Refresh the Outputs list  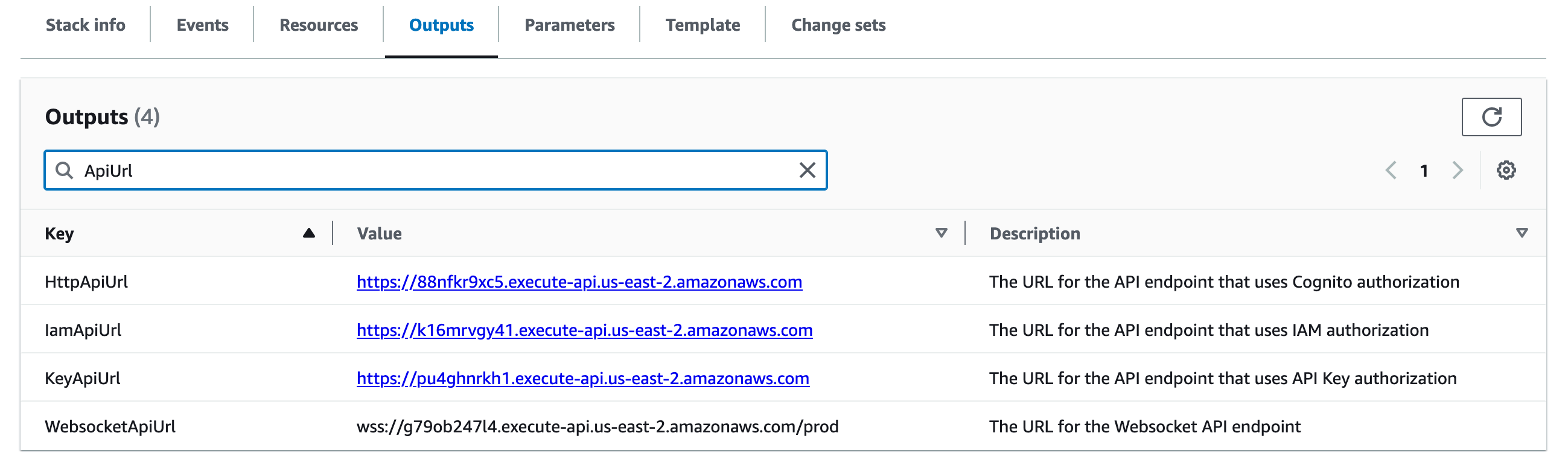1491,117
